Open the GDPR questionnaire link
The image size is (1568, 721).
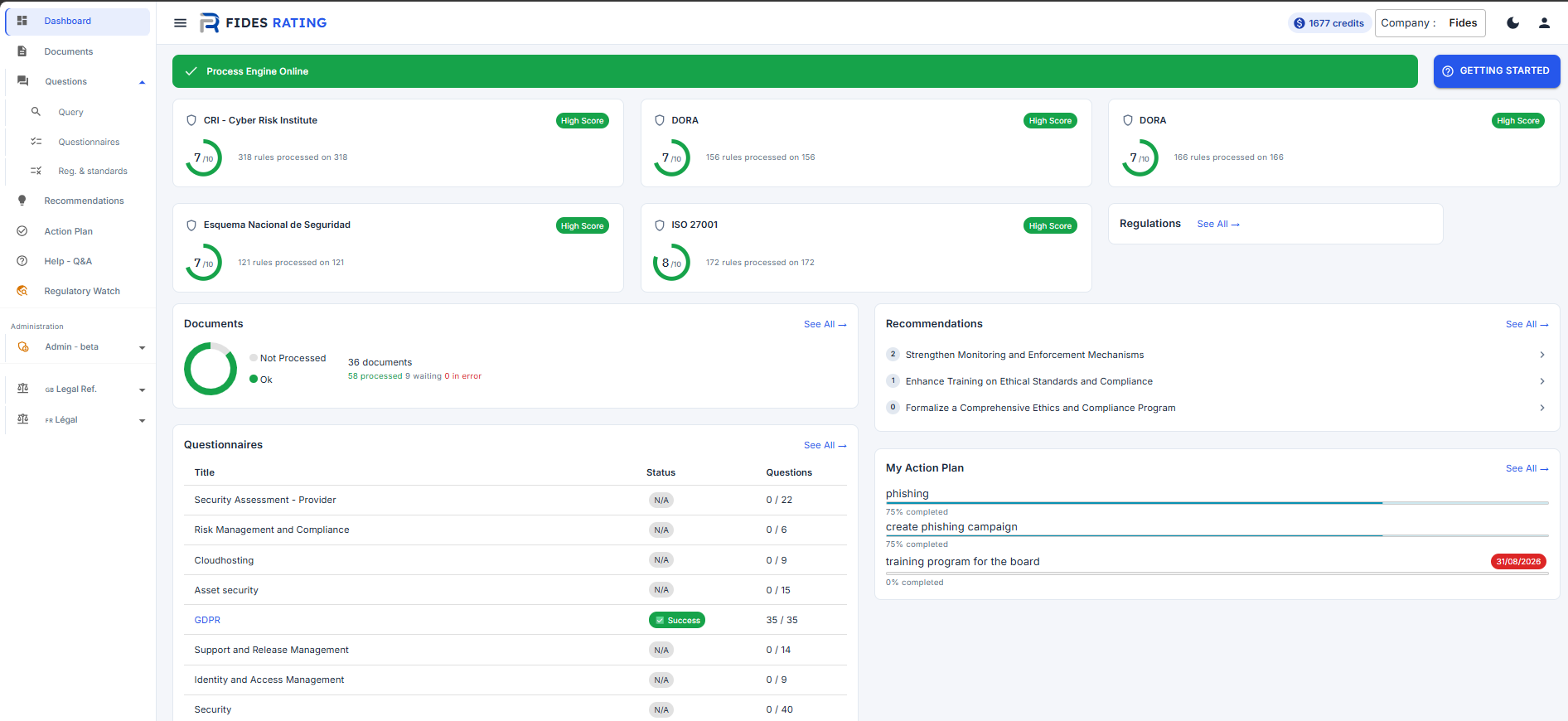tap(207, 620)
